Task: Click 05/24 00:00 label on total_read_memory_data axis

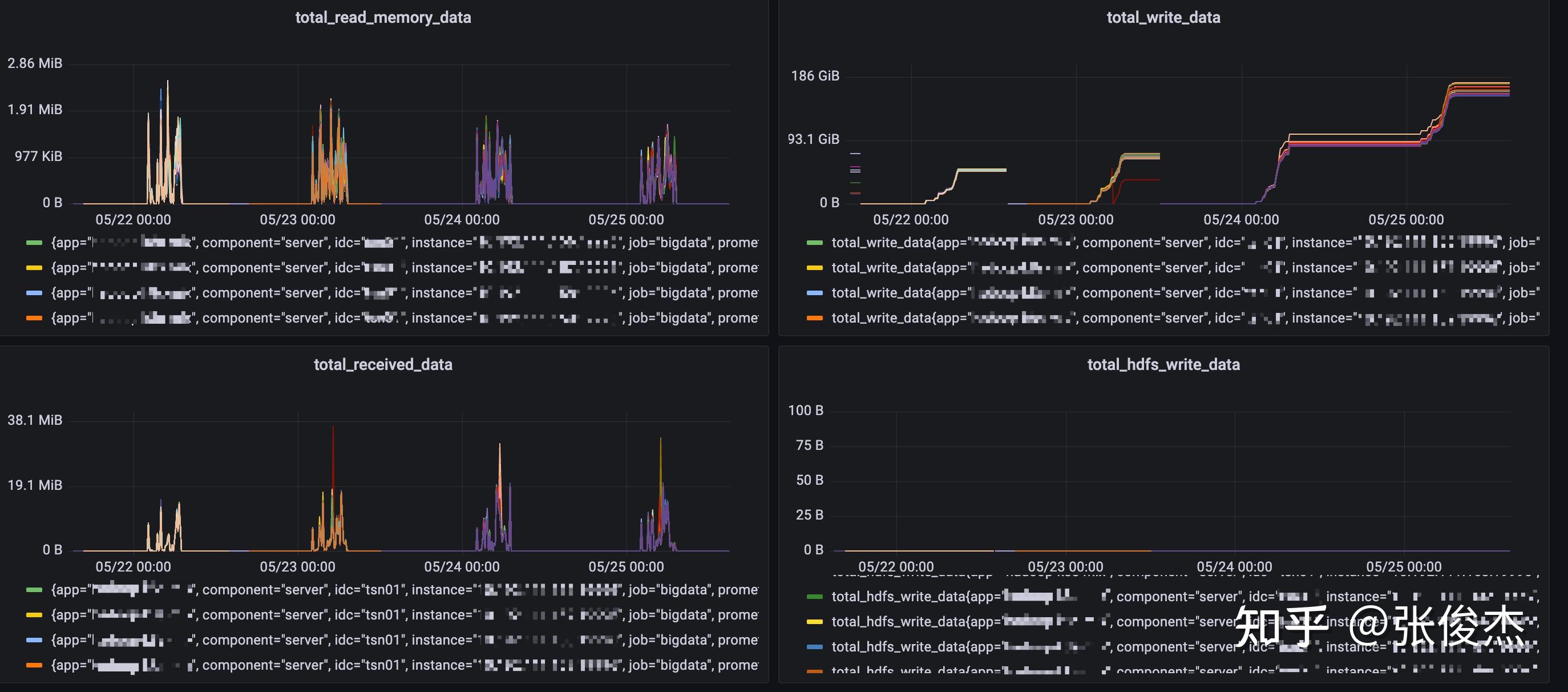Action: point(462,219)
